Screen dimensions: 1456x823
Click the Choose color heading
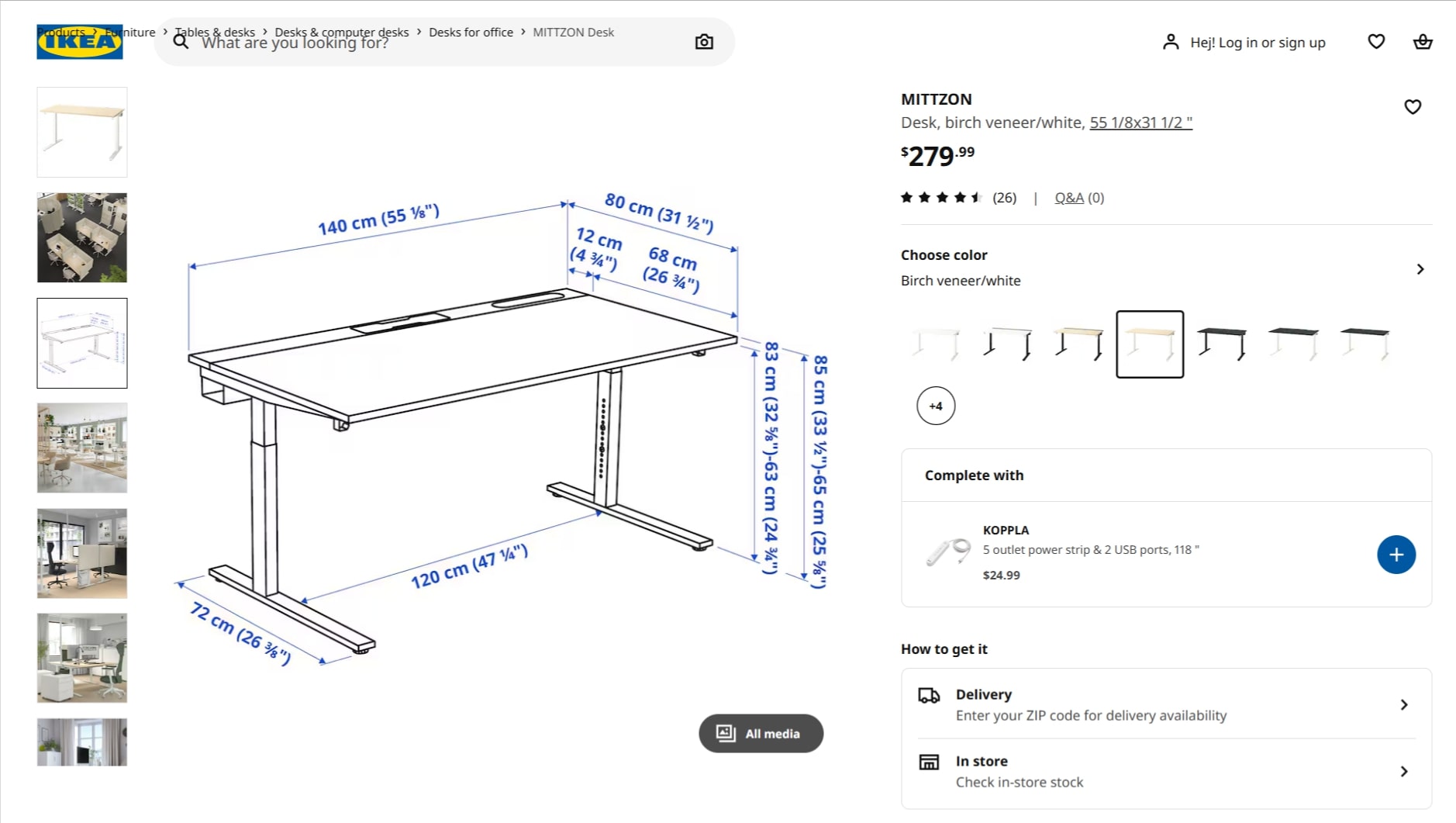point(944,255)
